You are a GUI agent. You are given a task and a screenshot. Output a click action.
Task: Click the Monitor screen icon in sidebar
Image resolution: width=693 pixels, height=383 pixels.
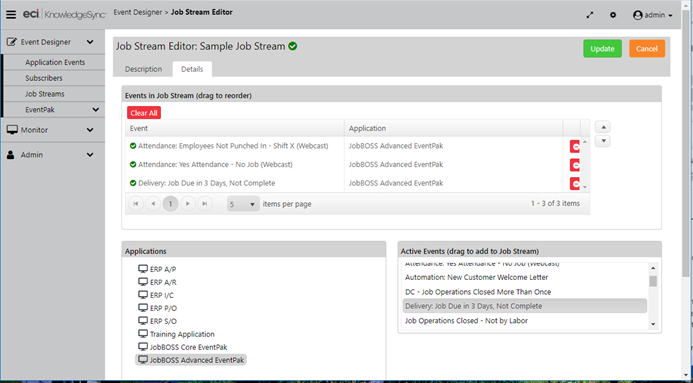[12, 130]
